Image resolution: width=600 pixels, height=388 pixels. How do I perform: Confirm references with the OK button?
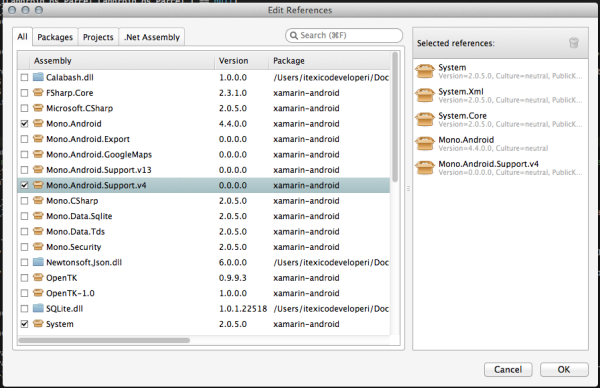tap(564, 370)
